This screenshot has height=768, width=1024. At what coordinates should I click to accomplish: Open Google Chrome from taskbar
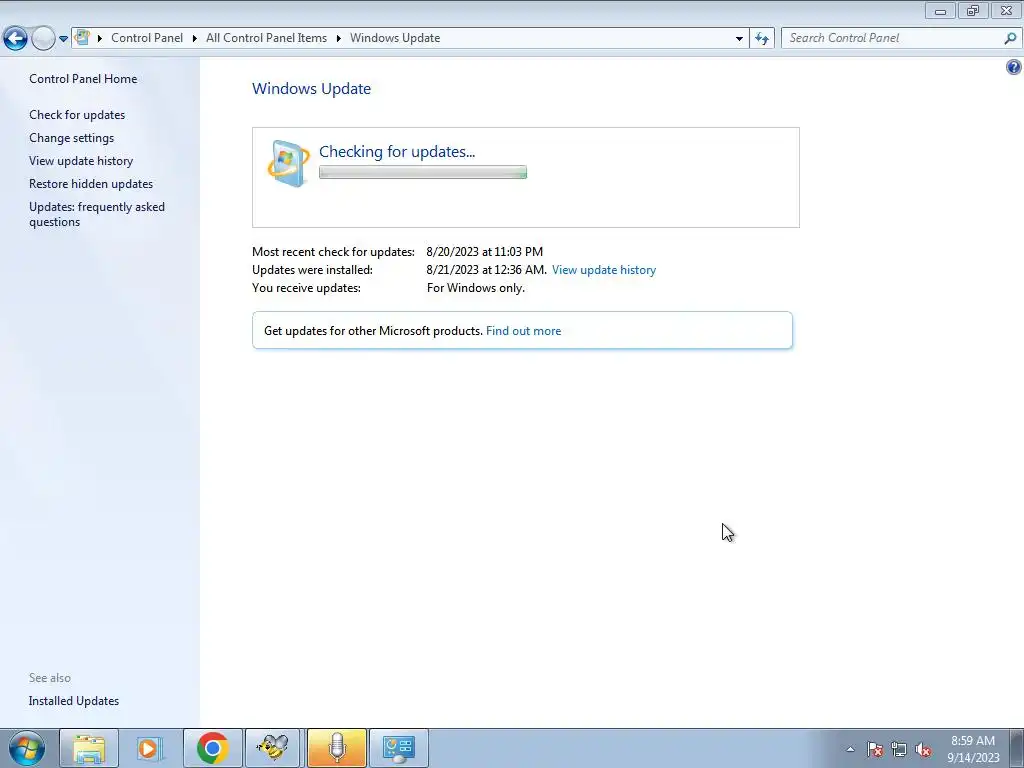point(212,748)
